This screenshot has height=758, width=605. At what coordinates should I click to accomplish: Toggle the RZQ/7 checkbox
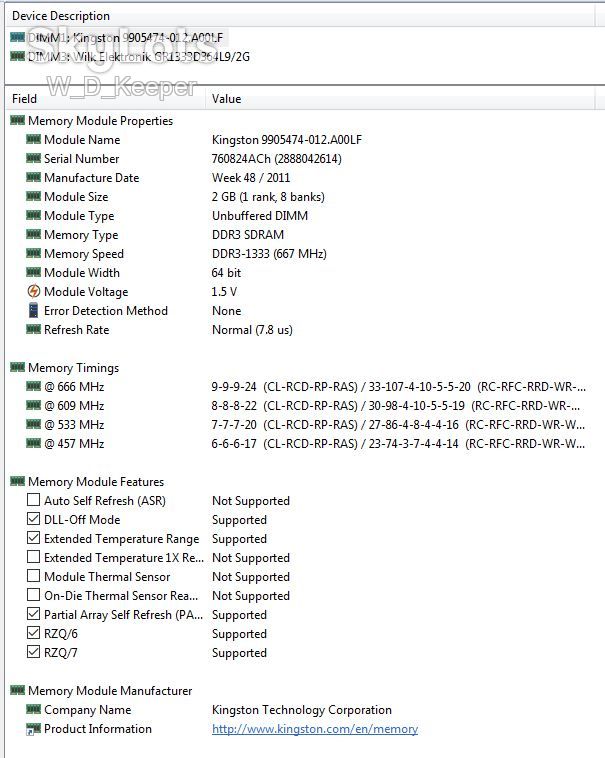(33, 651)
